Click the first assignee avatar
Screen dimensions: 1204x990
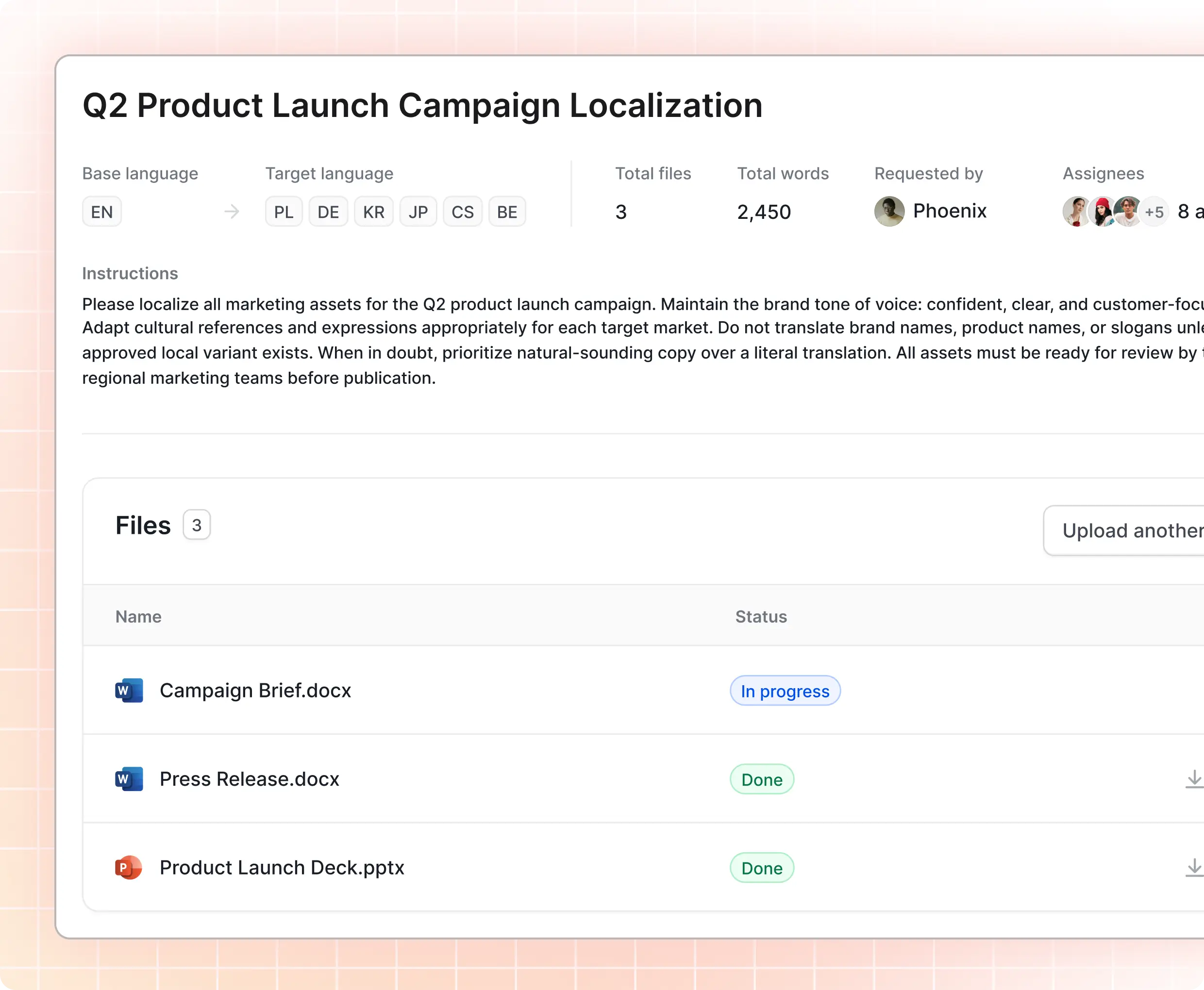1076,212
